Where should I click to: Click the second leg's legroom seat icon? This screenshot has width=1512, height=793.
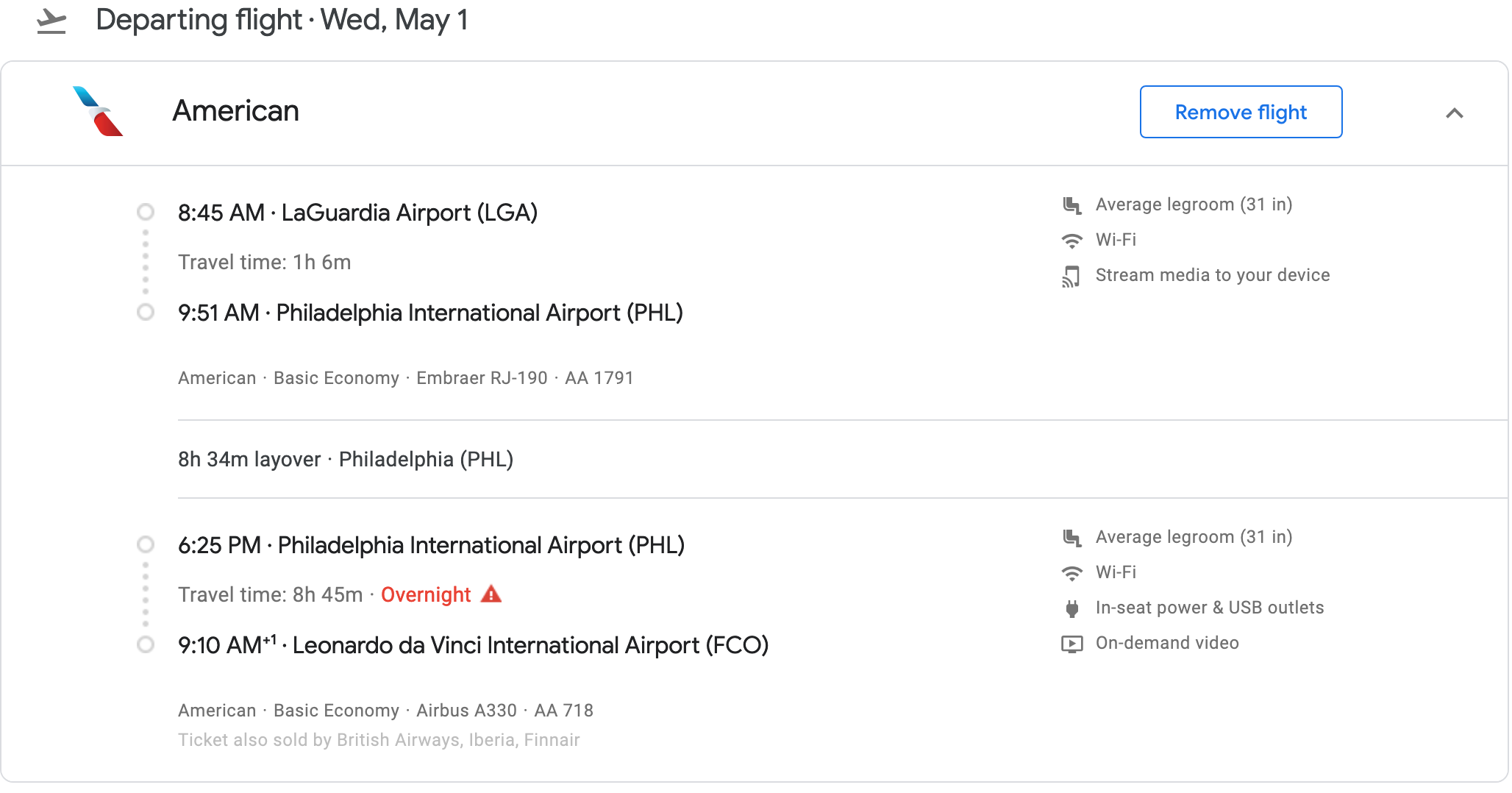point(1072,538)
